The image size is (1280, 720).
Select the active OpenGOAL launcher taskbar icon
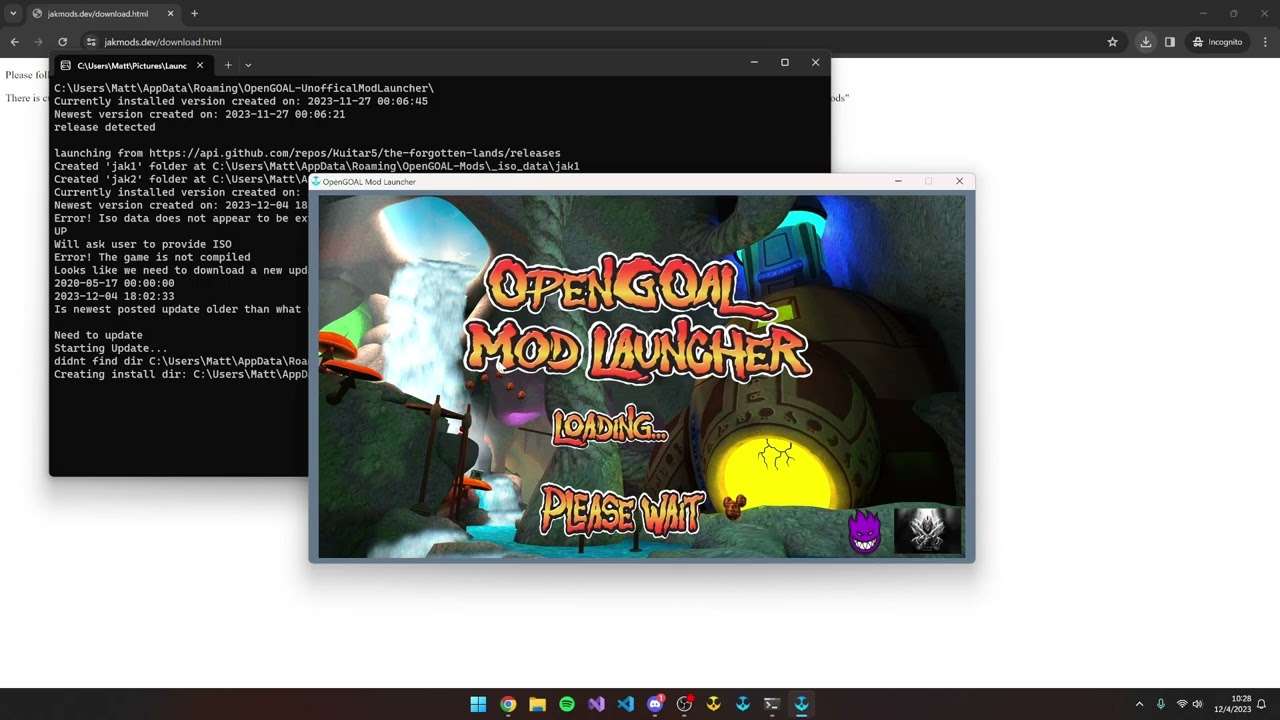coord(801,704)
